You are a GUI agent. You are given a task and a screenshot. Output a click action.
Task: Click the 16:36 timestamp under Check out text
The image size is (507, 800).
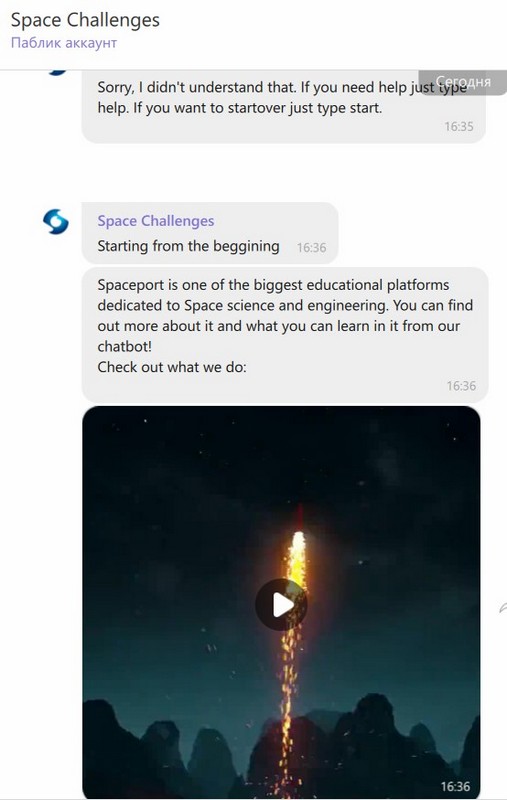461,386
